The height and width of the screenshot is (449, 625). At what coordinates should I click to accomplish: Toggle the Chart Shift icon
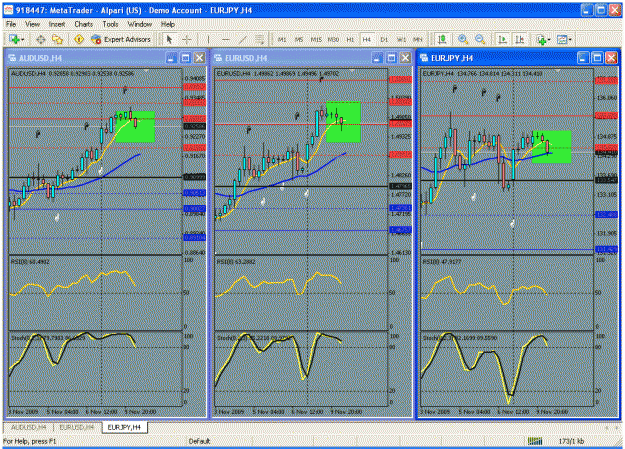[519, 39]
